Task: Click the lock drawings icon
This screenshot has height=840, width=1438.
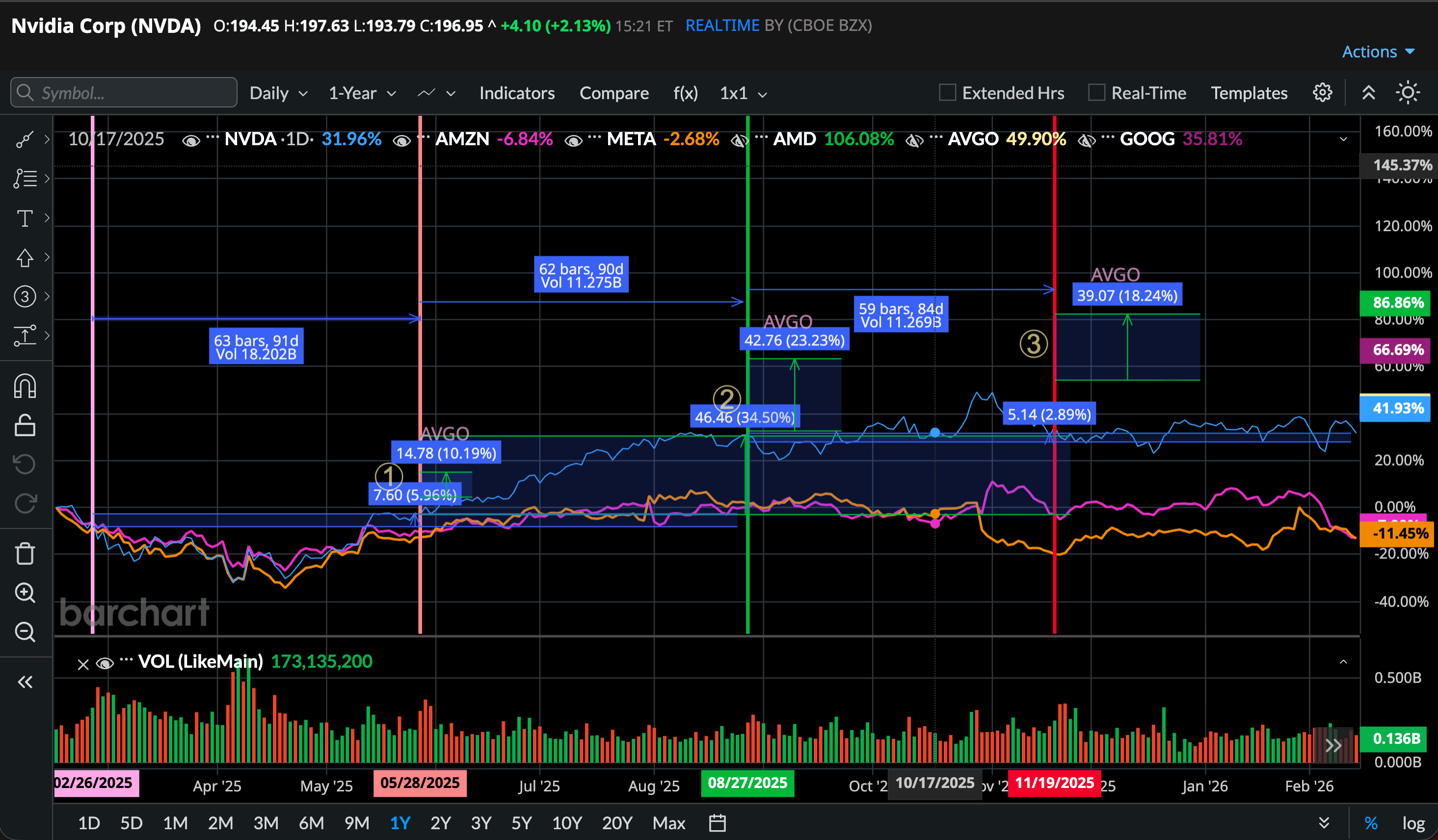Action: coord(25,425)
